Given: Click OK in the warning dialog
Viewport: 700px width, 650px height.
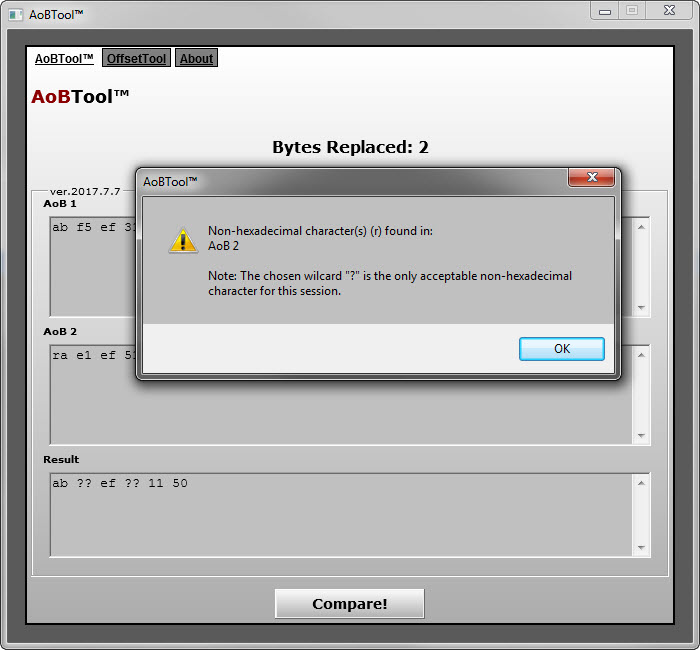Looking at the screenshot, I should click(x=561, y=349).
